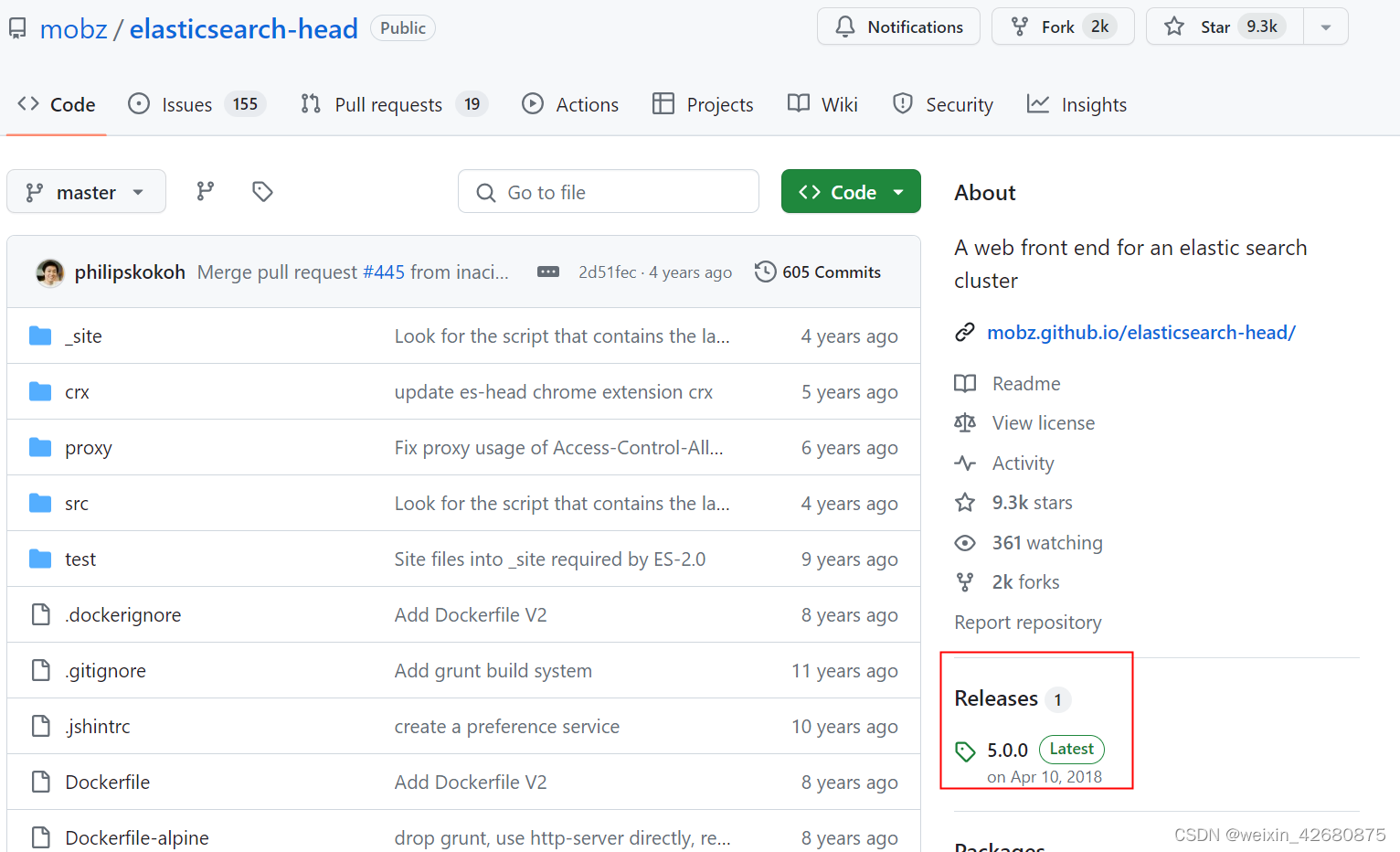View the Insights tab
Viewport: 1400px width, 852px height.
pos(1077,104)
